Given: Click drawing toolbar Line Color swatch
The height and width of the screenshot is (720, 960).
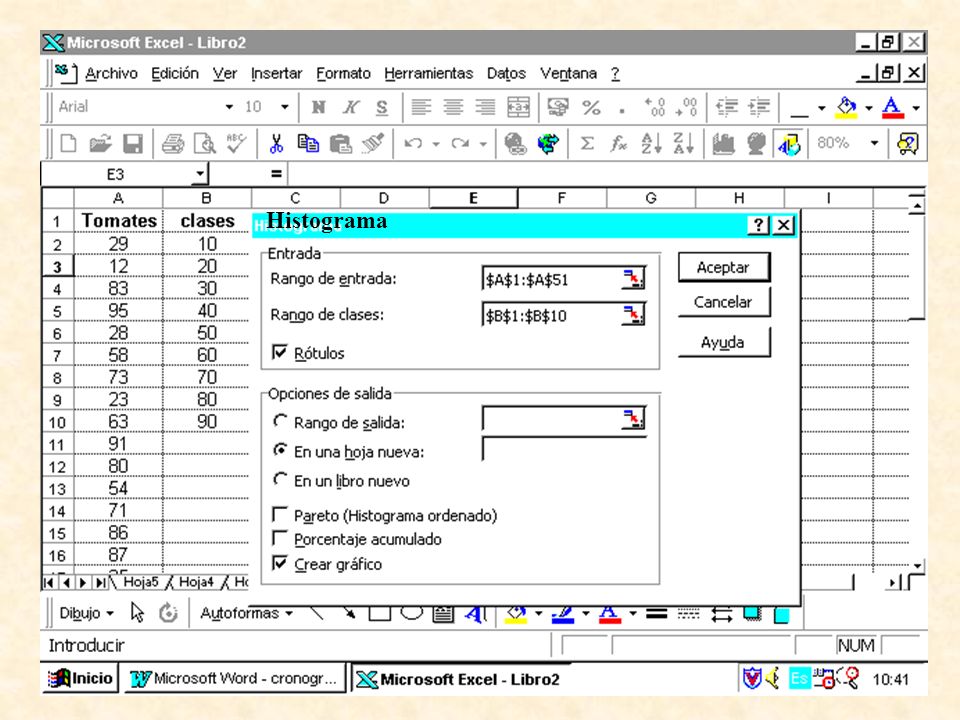Looking at the screenshot, I should [563, 613].
